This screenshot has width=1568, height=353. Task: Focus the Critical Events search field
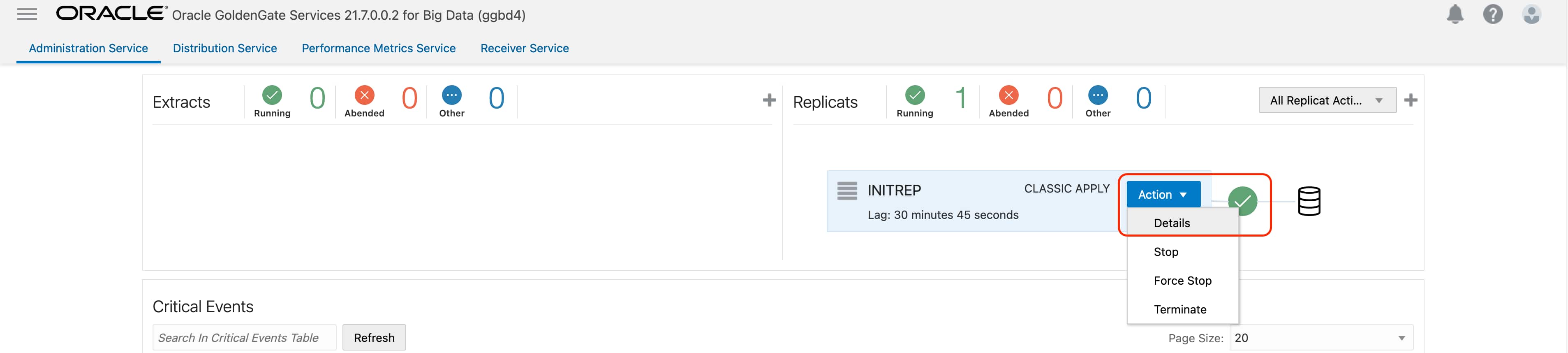(244, 338)
